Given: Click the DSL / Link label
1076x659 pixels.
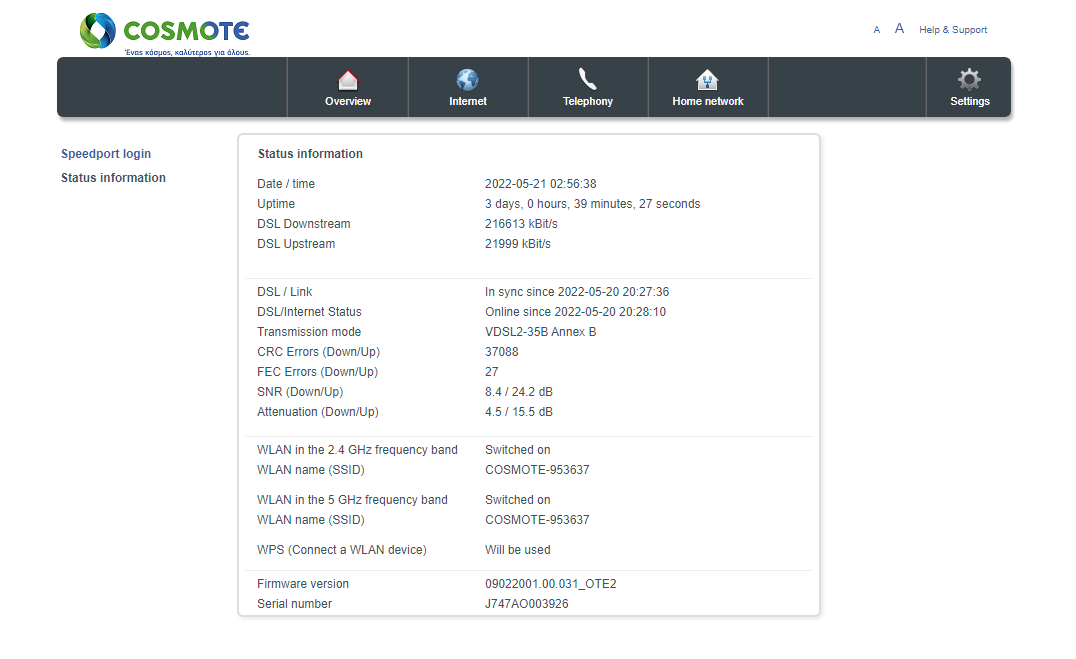Looking at the screenshot, I should [x=284, y=292].
